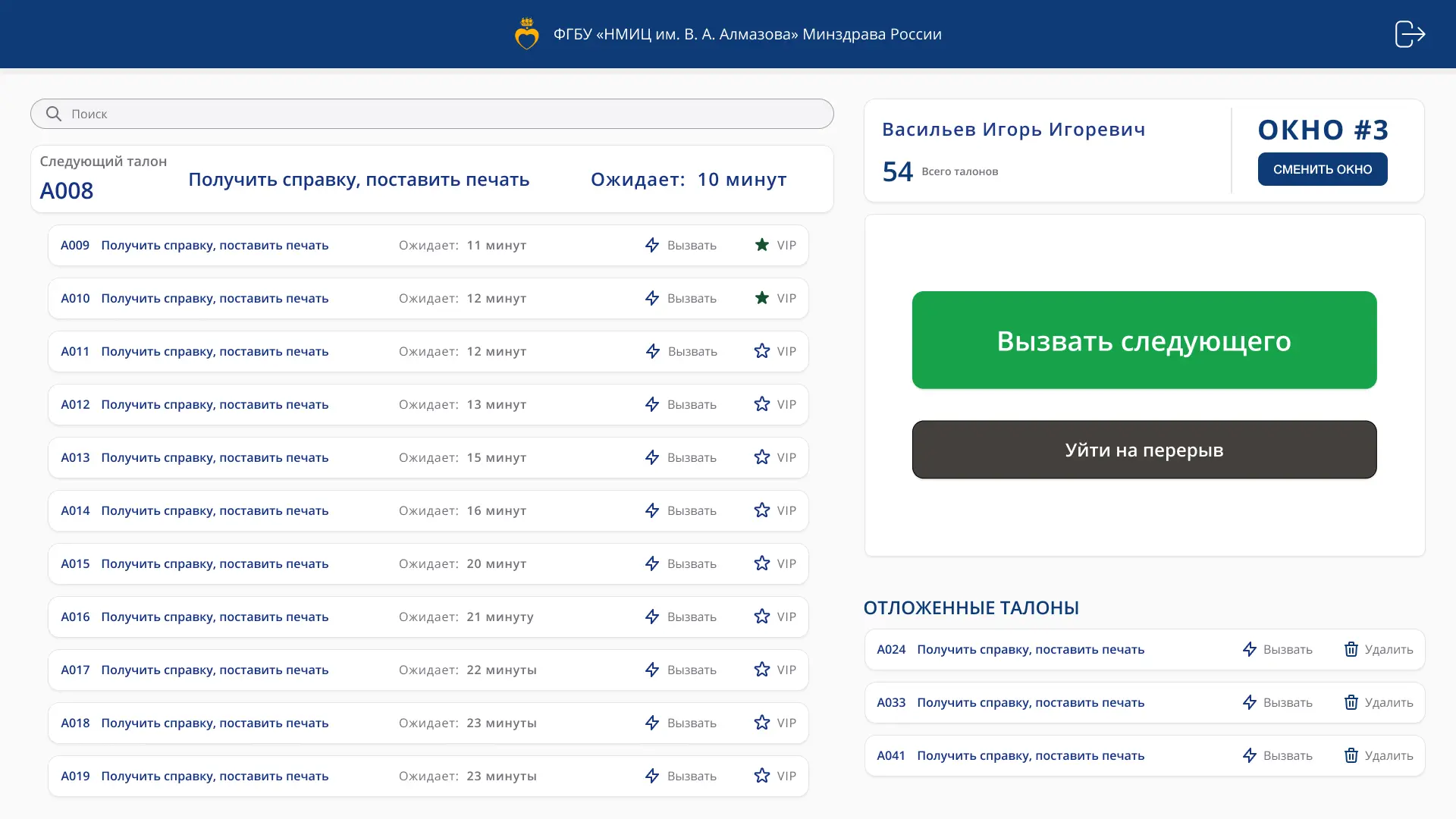Mark ticket A011 as VIP with star
1456x819 pixels.
[x=762, y=351]
